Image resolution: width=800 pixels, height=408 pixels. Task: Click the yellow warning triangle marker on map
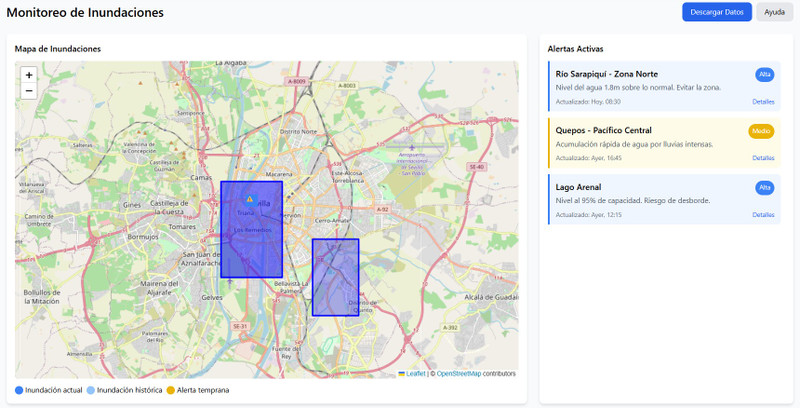(250, 199)
